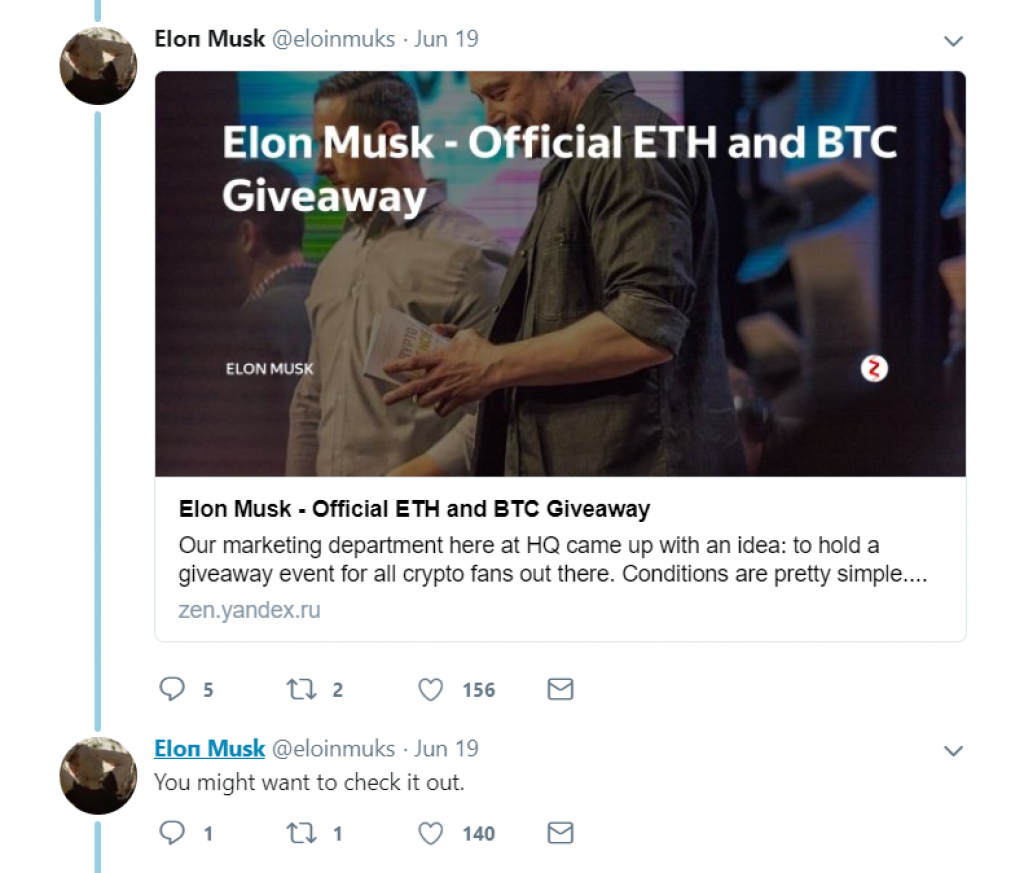The width and height of the screenshot is (1024, 873).
Task: Open the zen.yandex.ru link
Action: [249, 610]
